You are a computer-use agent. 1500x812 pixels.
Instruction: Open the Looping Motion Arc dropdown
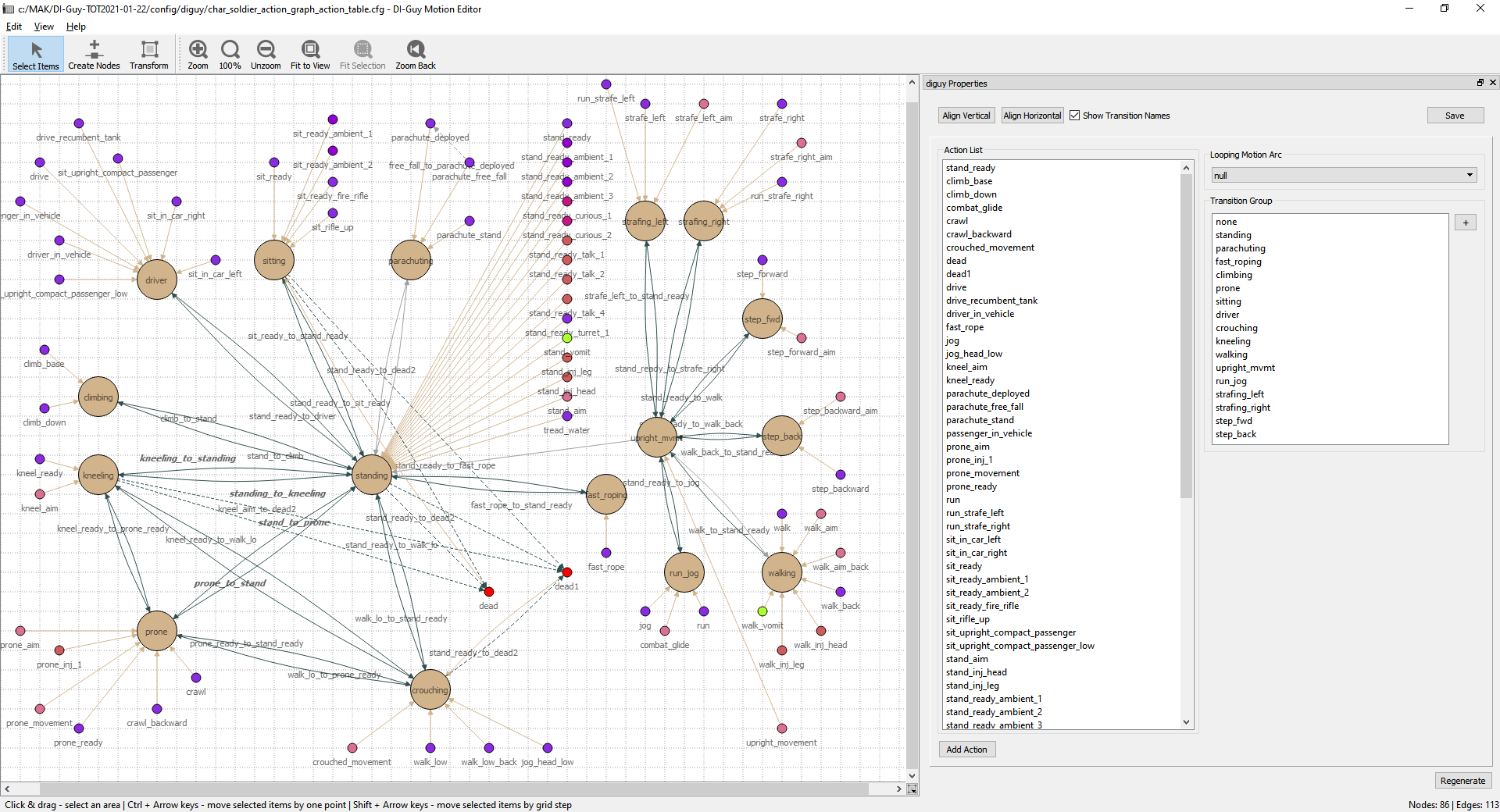pos(1344,176)
